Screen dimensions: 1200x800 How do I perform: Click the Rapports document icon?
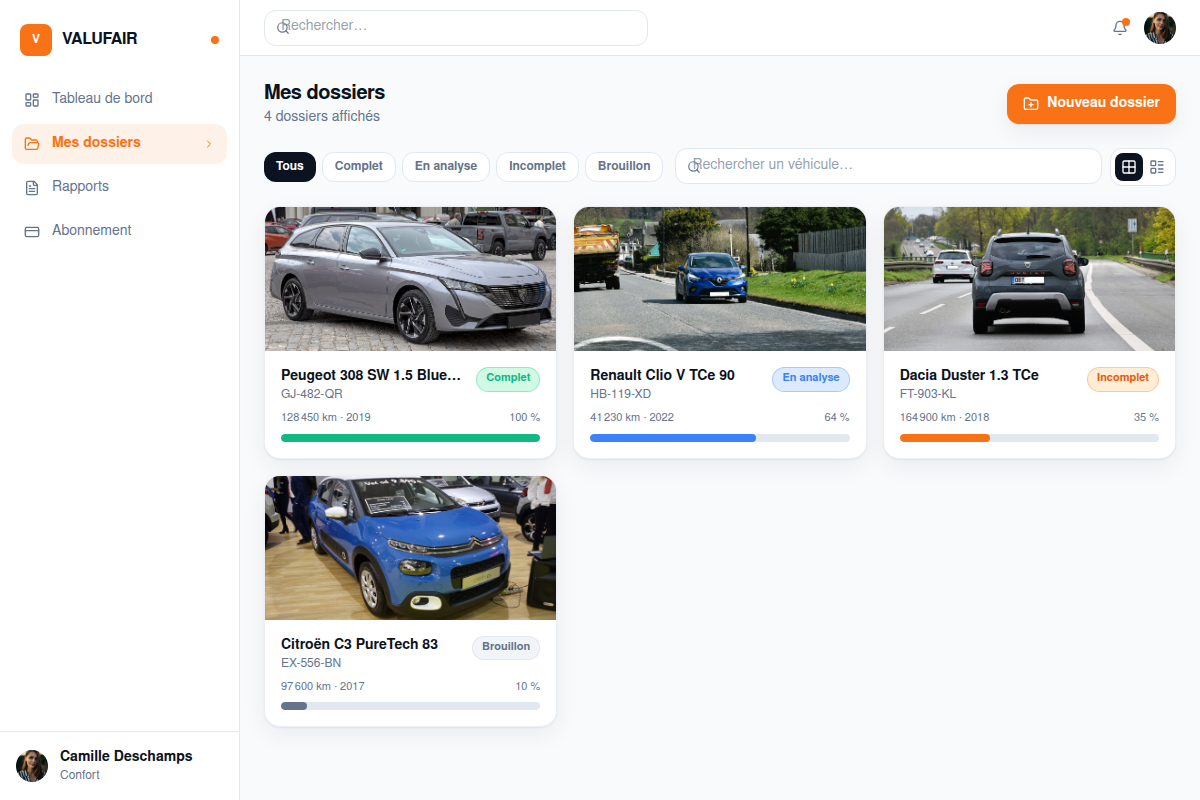[32, 187]
